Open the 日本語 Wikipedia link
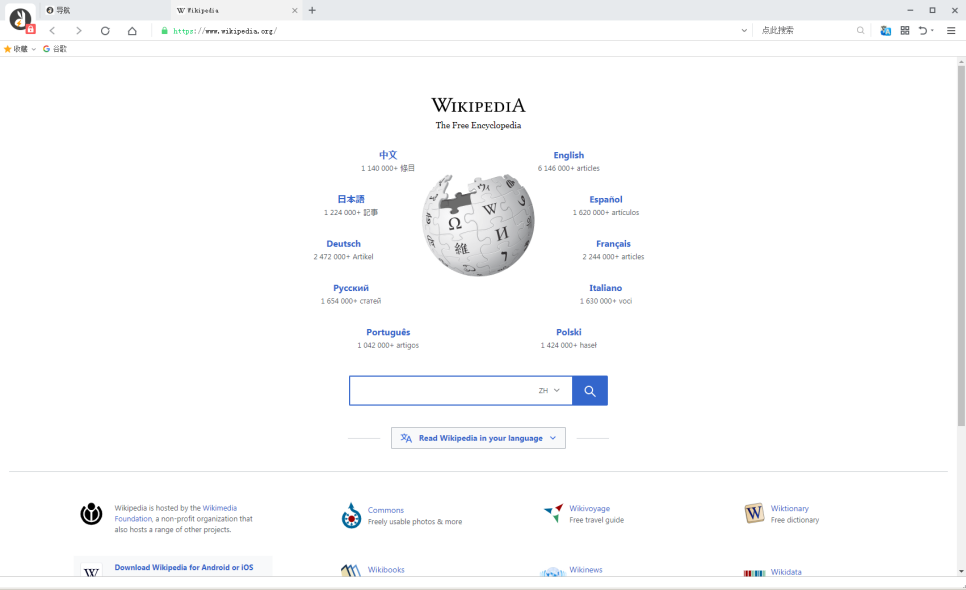This screenshot has height=590, width=966. [351, 200]
